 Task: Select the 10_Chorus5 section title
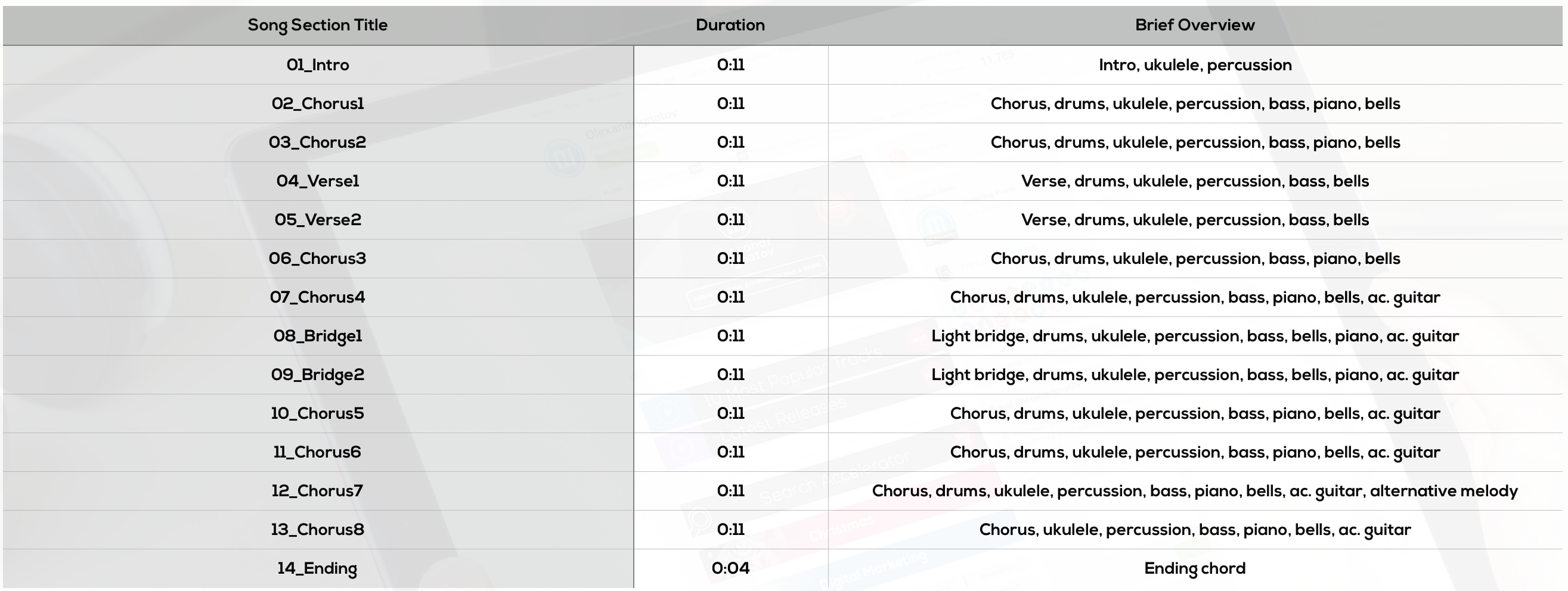317,413
